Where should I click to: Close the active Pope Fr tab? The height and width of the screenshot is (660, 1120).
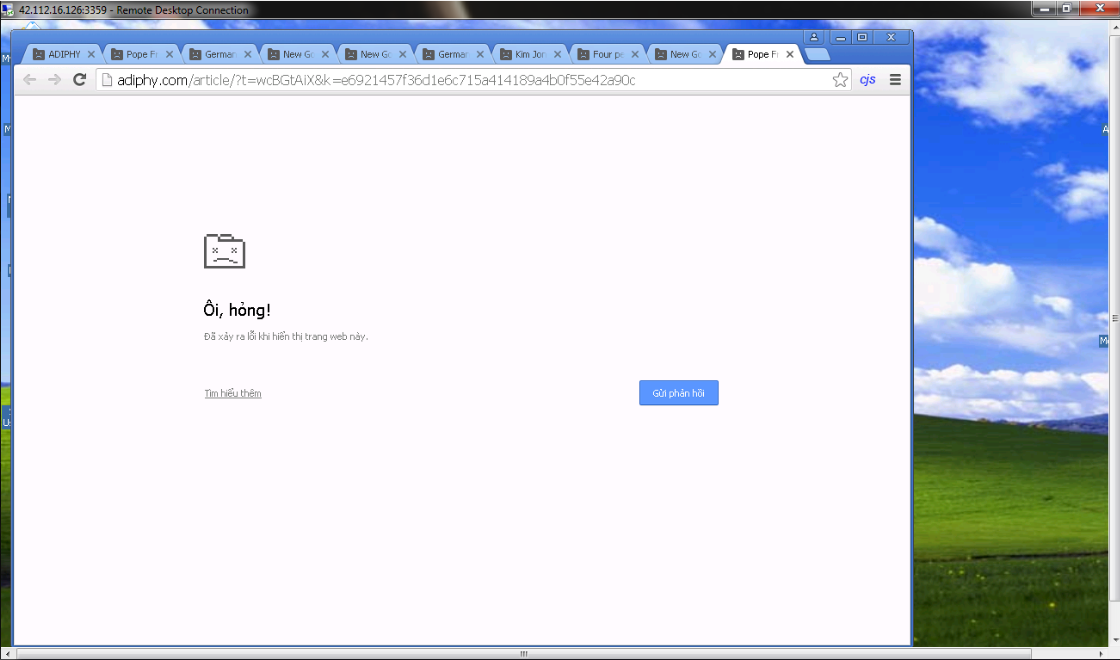coord(789,54)
